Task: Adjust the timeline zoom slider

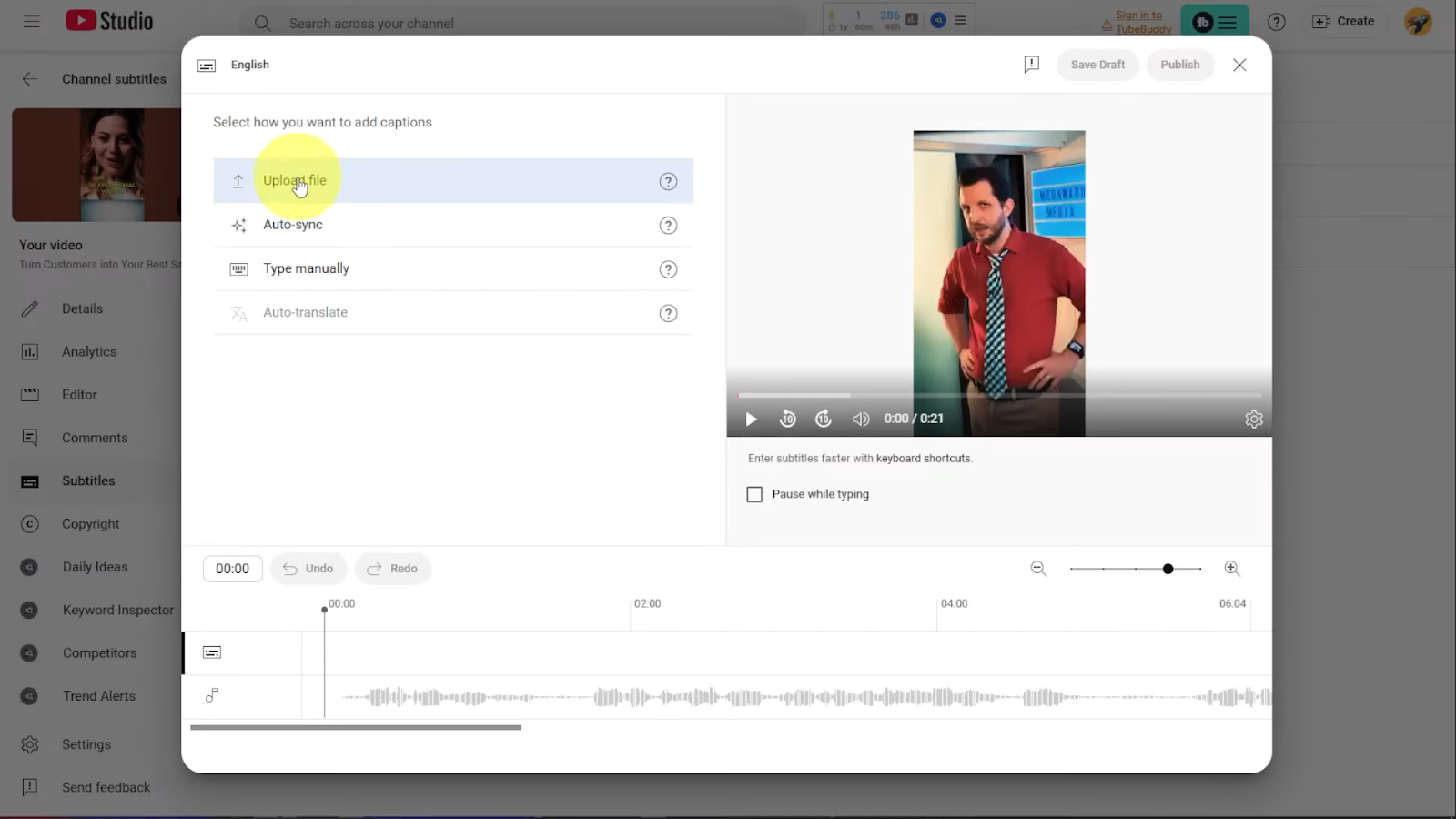Action: pyautogui.click(x=1168, y=569)
